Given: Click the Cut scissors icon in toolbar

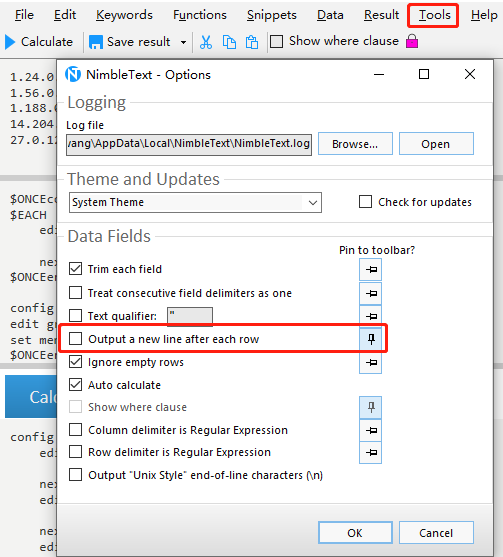Looking at the screenshot, I should [x=206, y=42].
